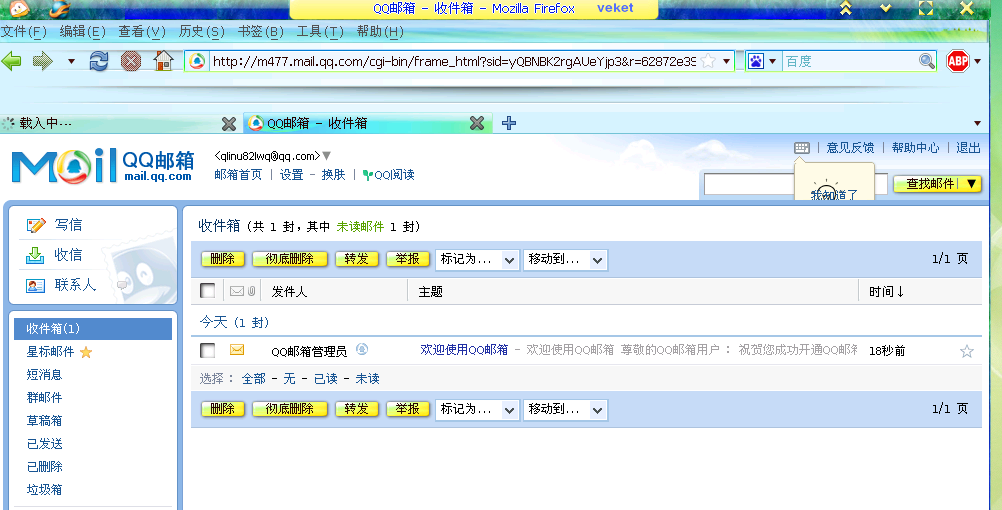Close the QQ邮箱 收件箱 tab
Image resolution: width=1002 pixels, height=510 pixels.
[477, 123]
